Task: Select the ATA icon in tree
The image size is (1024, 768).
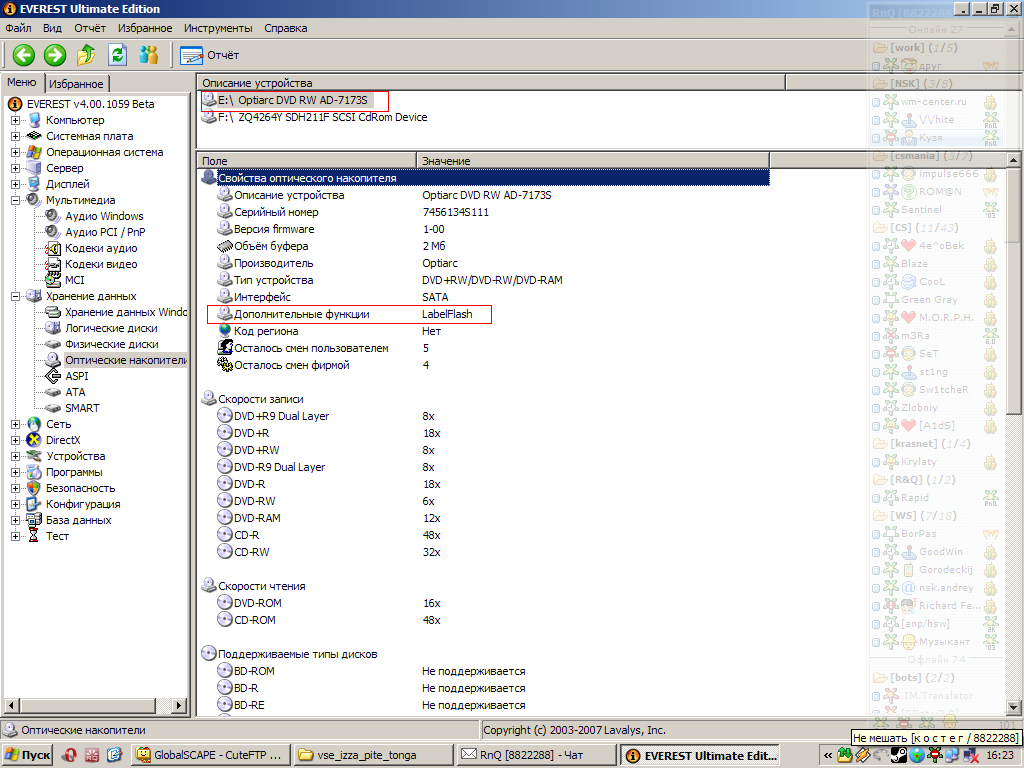Action: point(53,392)
